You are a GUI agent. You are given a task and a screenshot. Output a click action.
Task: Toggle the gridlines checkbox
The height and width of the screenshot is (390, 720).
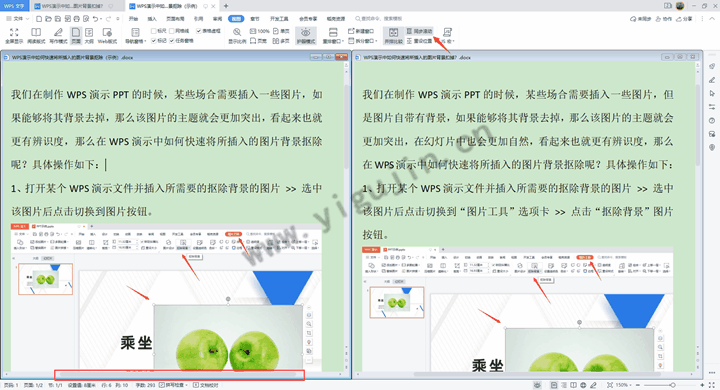tap(179, 31)
